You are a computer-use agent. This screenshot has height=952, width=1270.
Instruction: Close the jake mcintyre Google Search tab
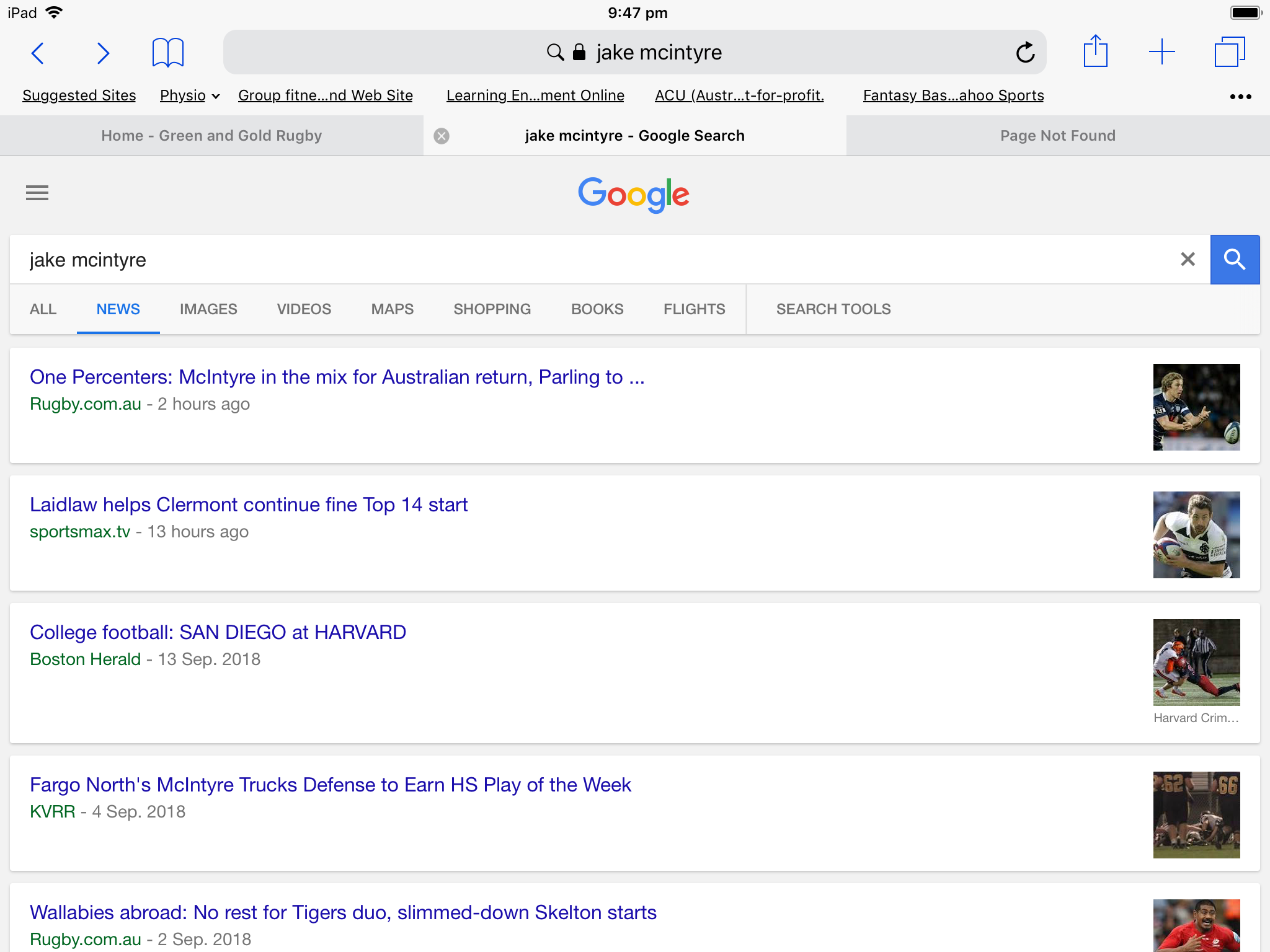point(442,136)
